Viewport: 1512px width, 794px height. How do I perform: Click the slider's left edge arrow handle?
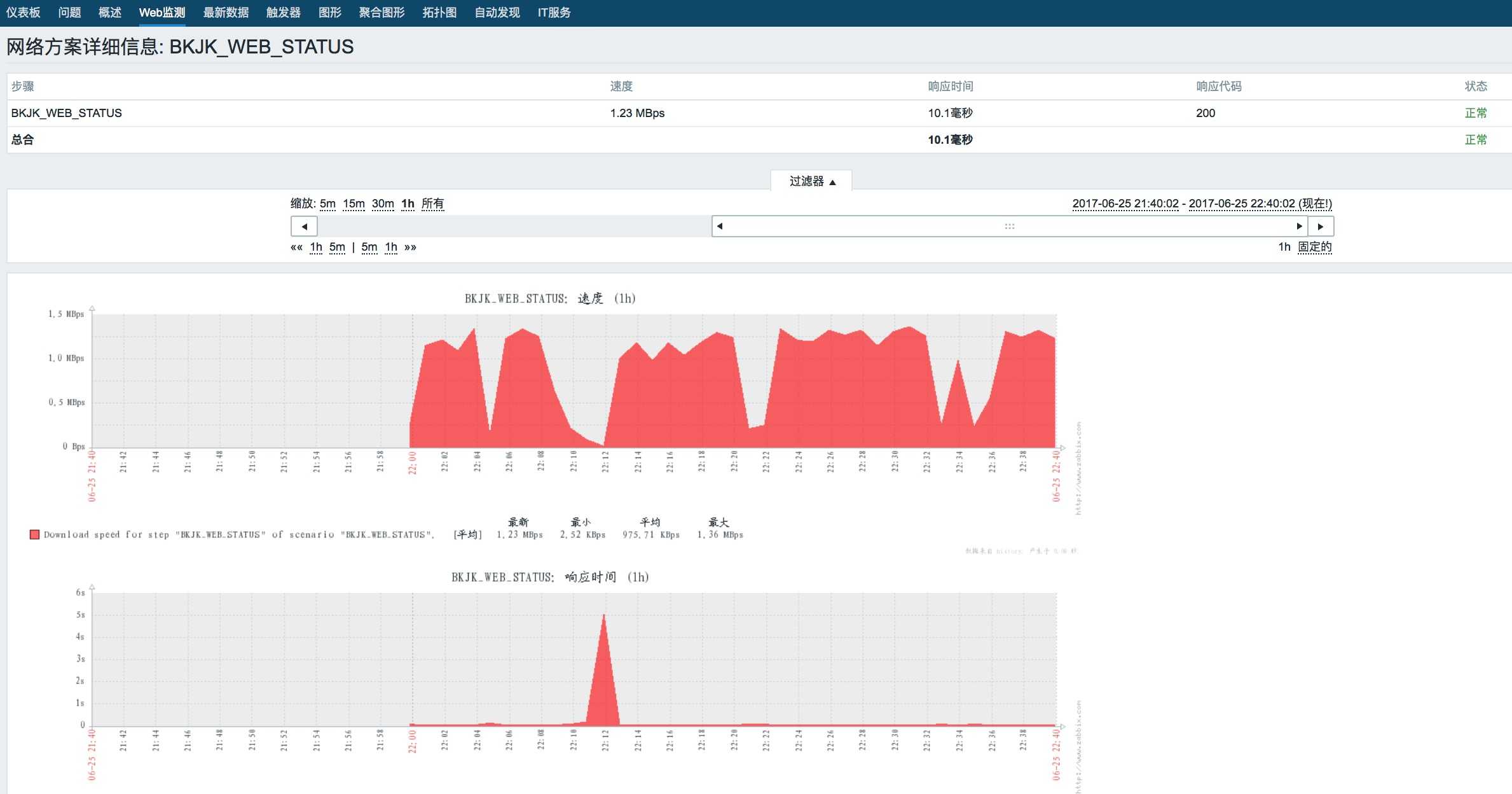(720, 226)
